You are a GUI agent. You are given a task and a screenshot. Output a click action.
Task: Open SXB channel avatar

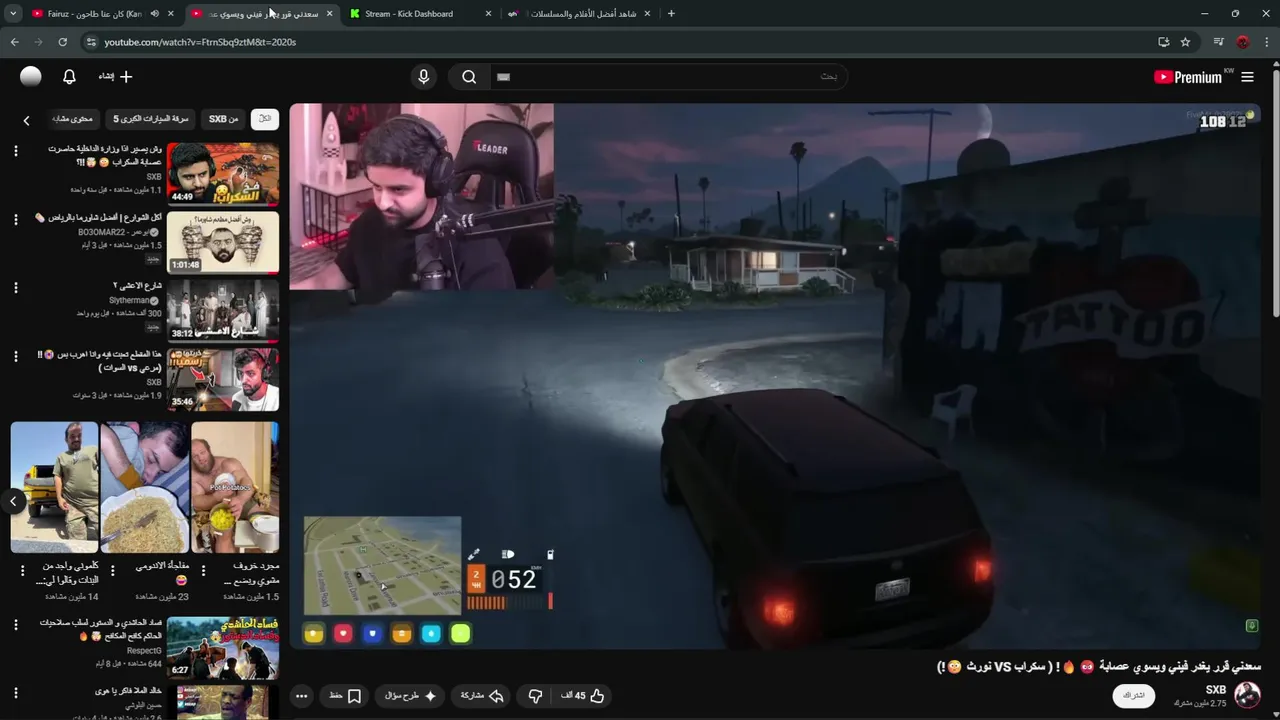point(1247,694)
